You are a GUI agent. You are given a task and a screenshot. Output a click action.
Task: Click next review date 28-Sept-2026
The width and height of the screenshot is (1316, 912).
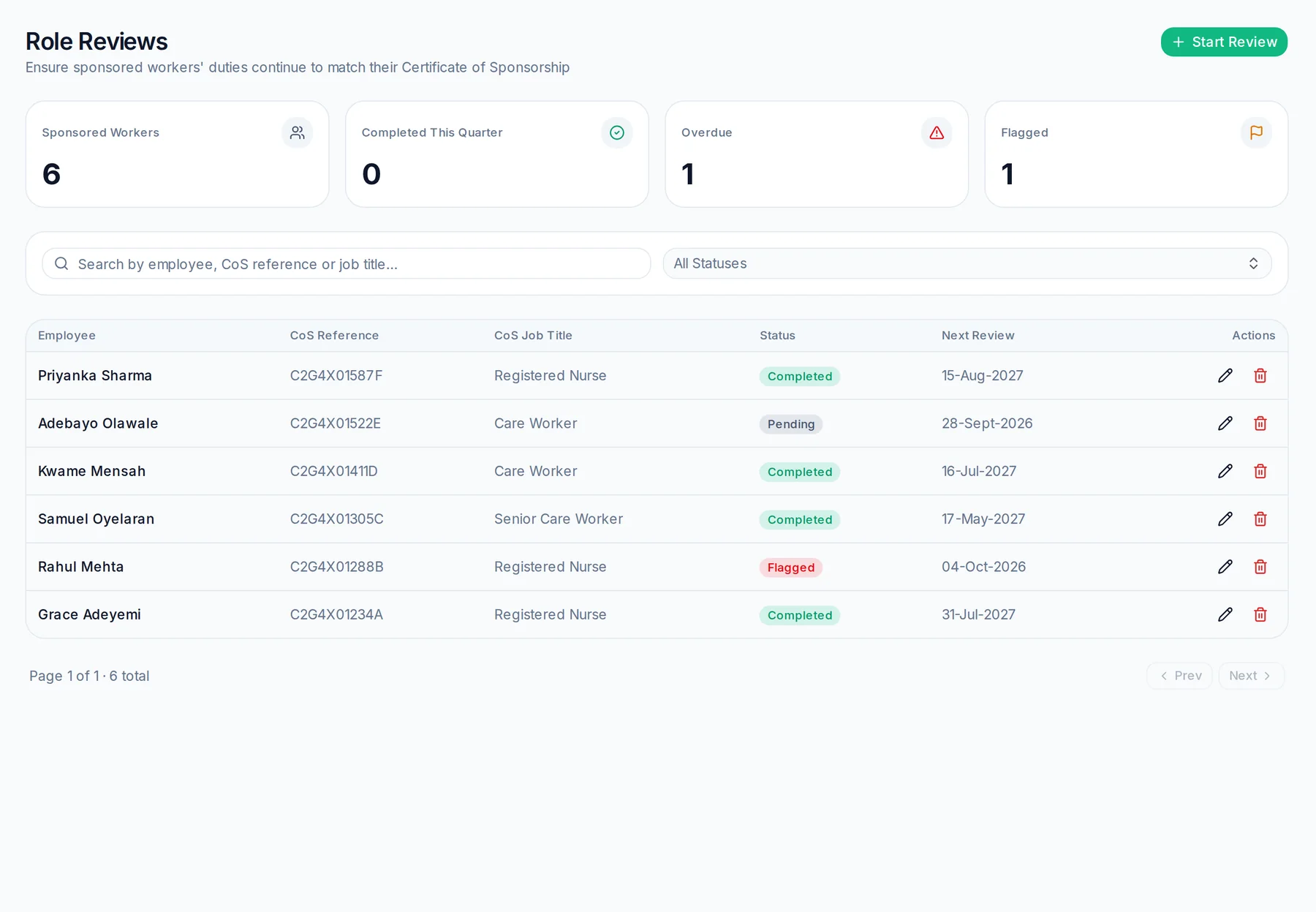[x=987, y=423]
